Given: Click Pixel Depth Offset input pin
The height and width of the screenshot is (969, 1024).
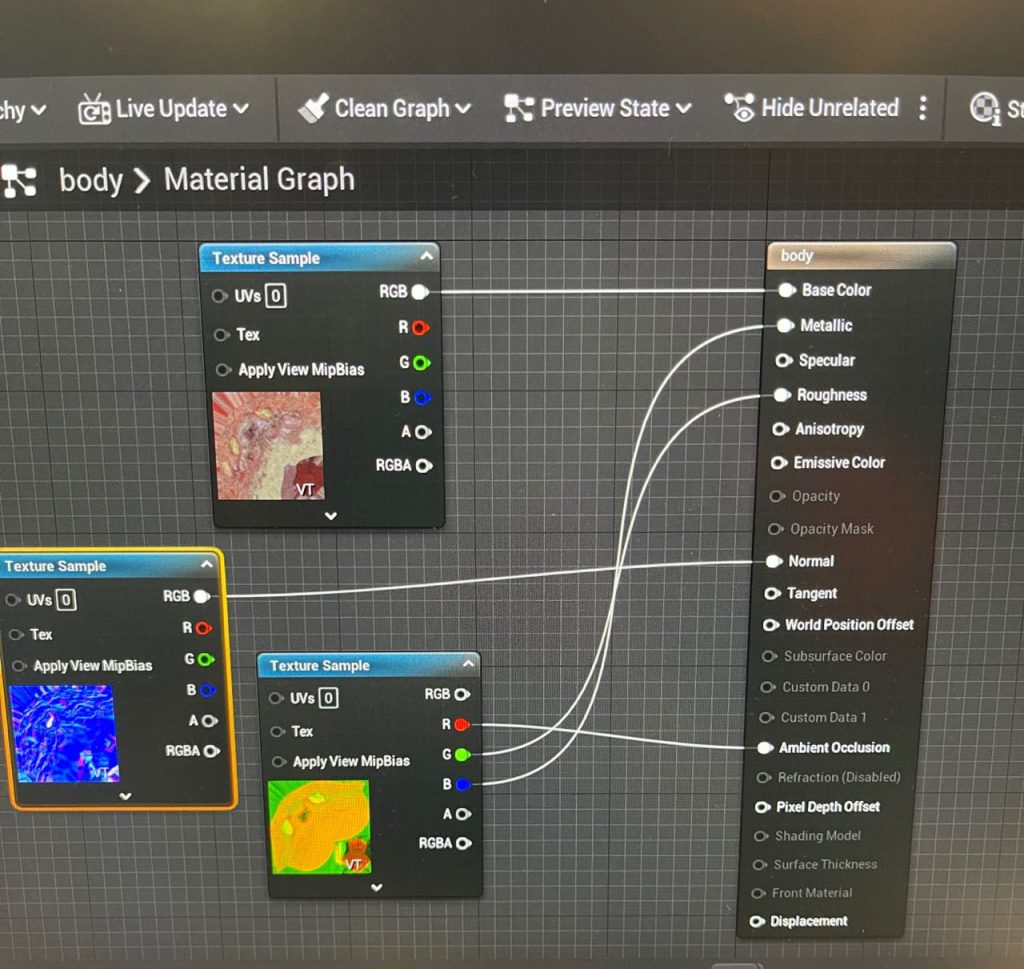Looking at the screenshot, I should coord(762,807).
